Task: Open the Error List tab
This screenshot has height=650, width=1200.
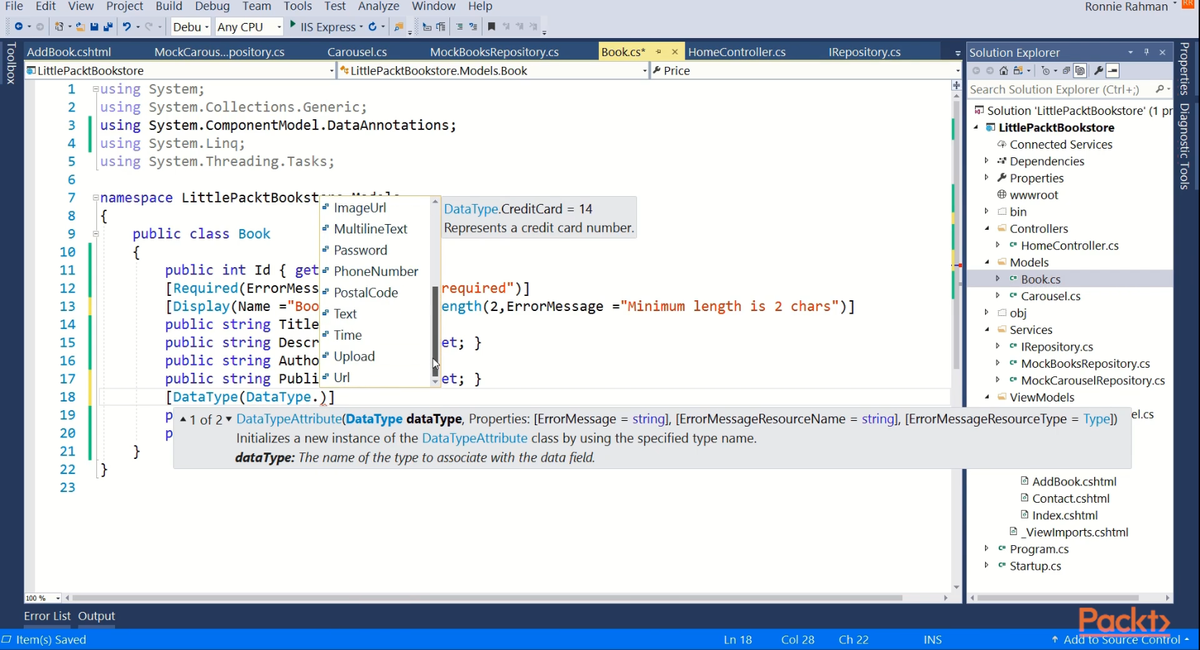Action: coord(47,616)
